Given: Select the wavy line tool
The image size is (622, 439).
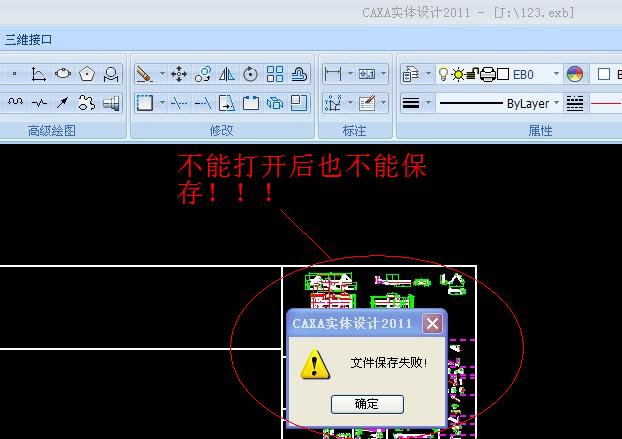Looking at the screenshot, I should tap(15, 102).
